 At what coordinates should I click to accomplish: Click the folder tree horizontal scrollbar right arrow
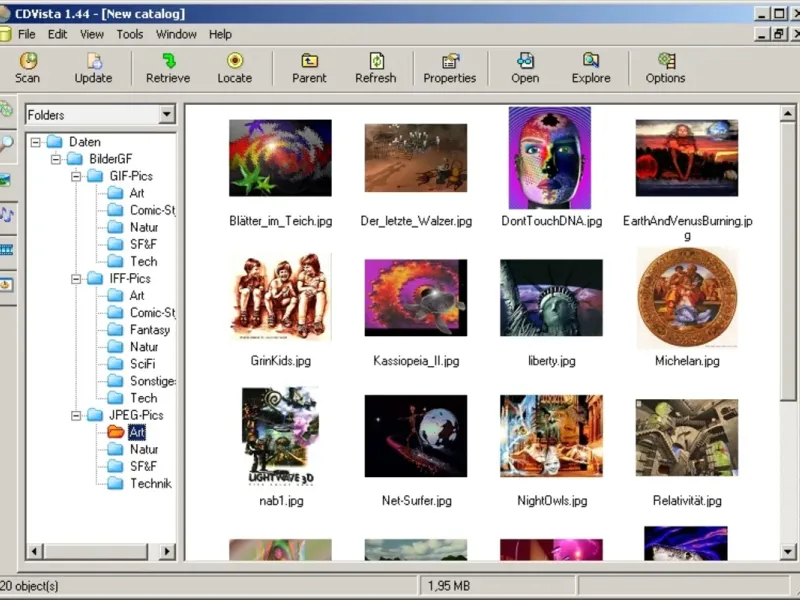[167, 551]
